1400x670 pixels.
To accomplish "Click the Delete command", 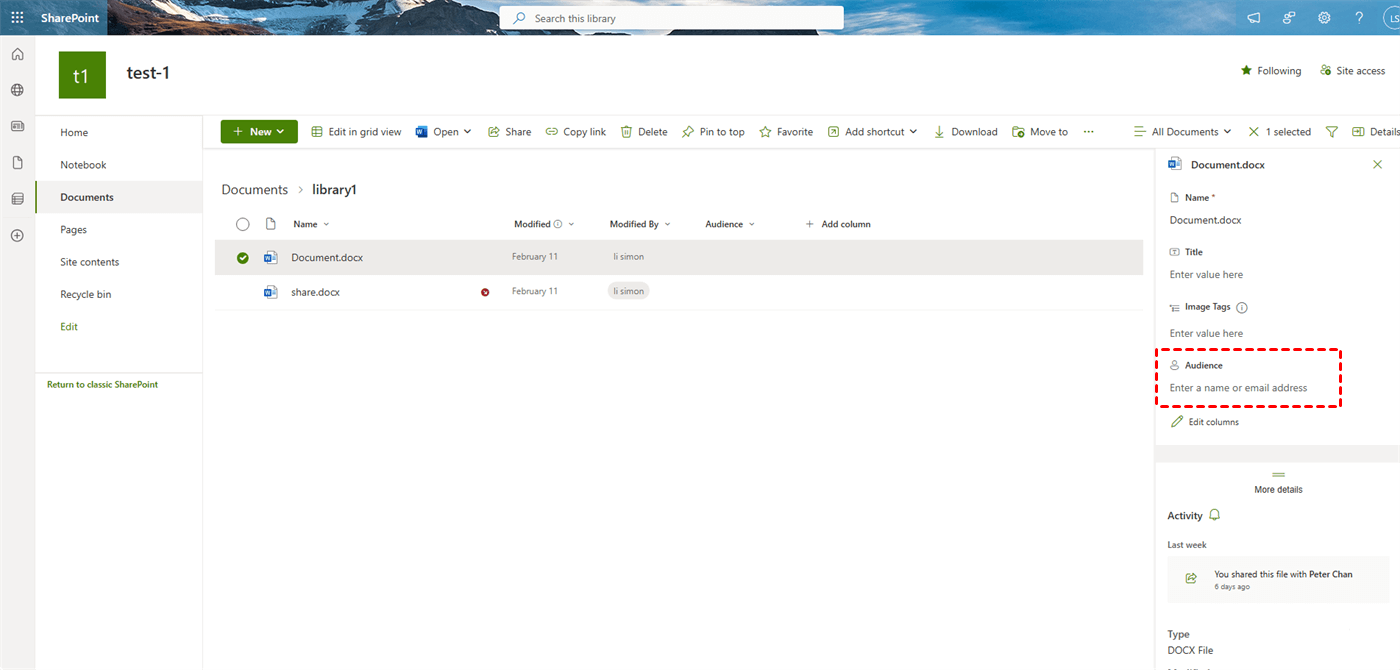I will tap(644, 132).
